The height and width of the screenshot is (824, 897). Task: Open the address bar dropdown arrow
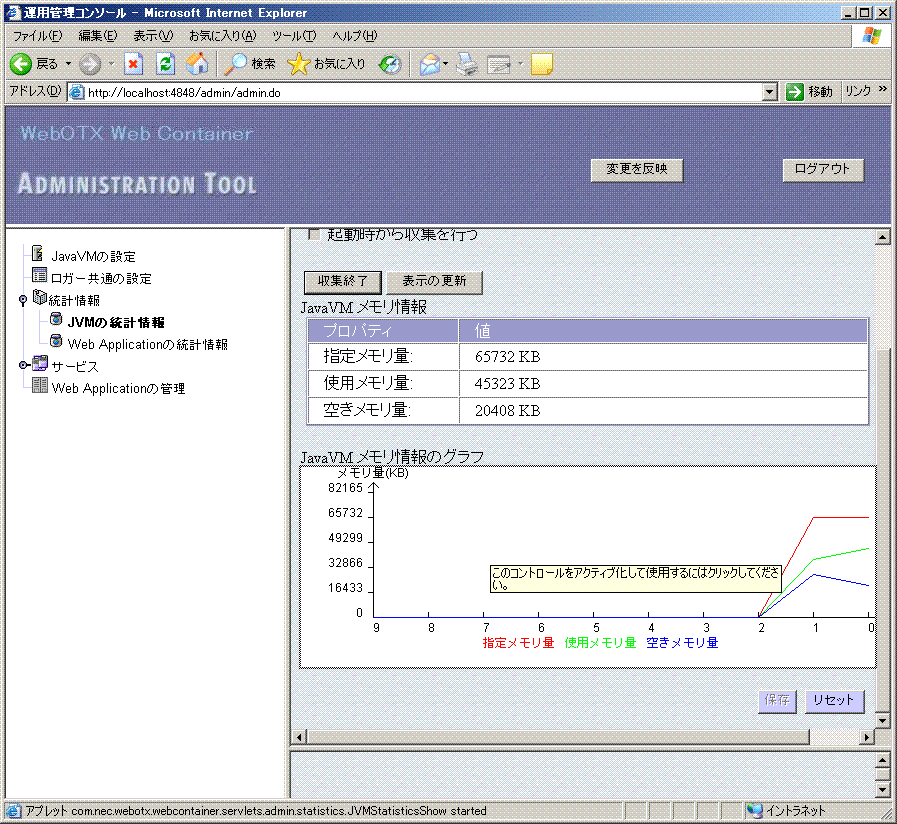[770, 92]
